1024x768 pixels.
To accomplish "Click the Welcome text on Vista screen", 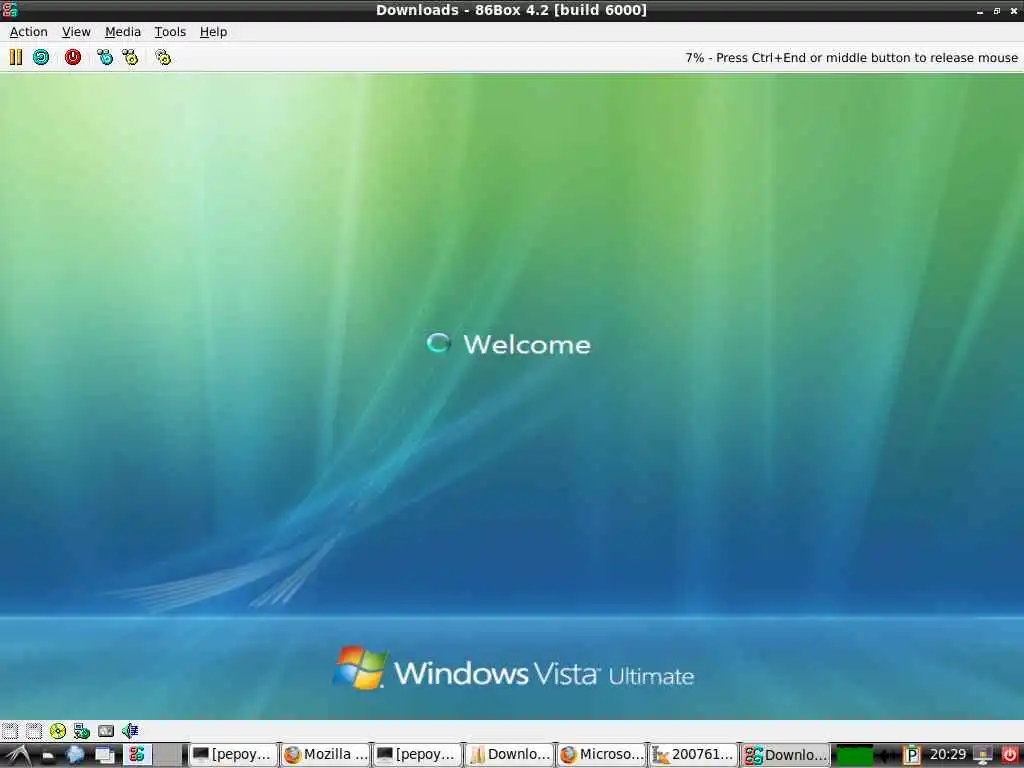I will (x=526, y=344).
